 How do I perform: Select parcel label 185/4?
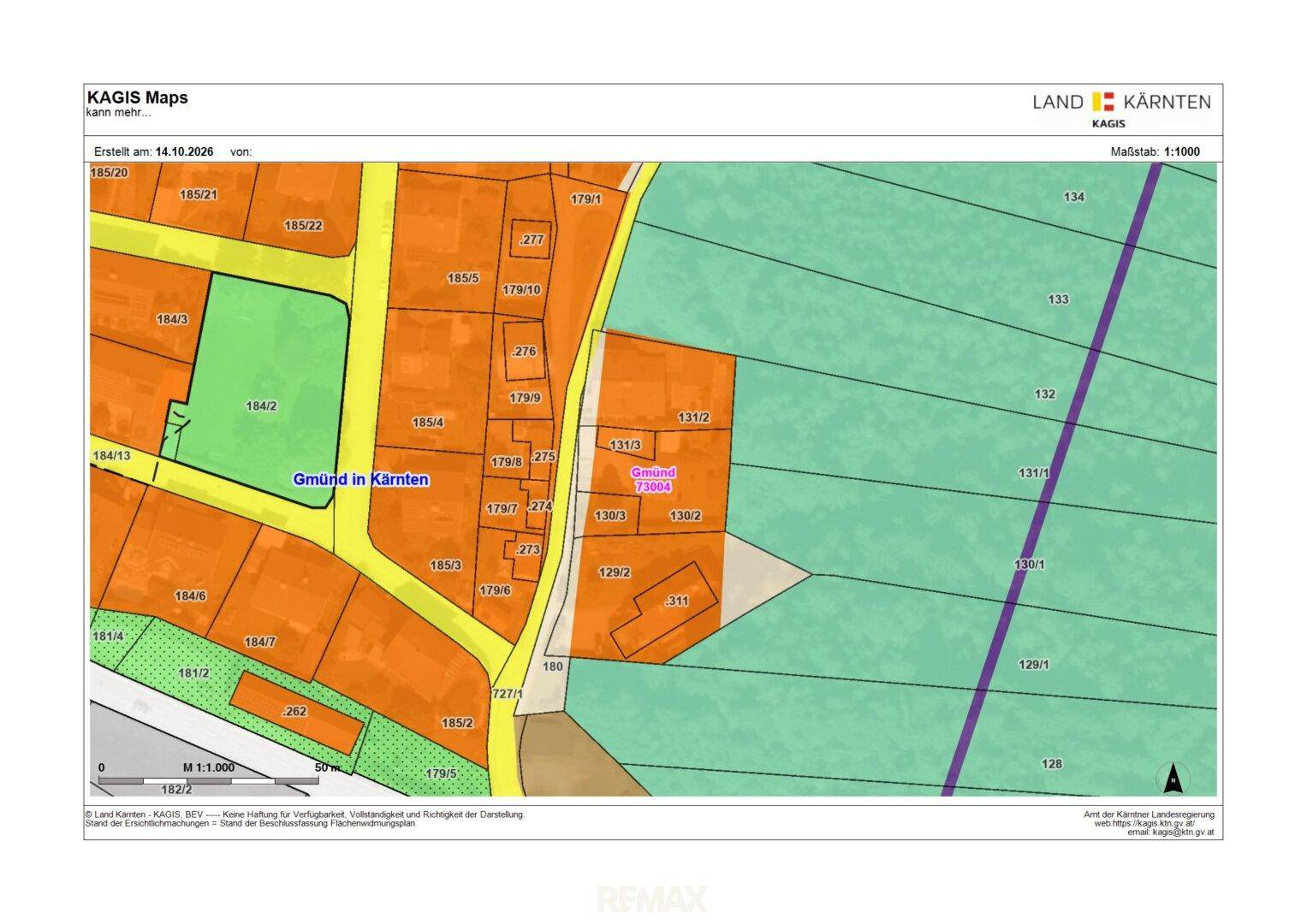tap(428, 422)
